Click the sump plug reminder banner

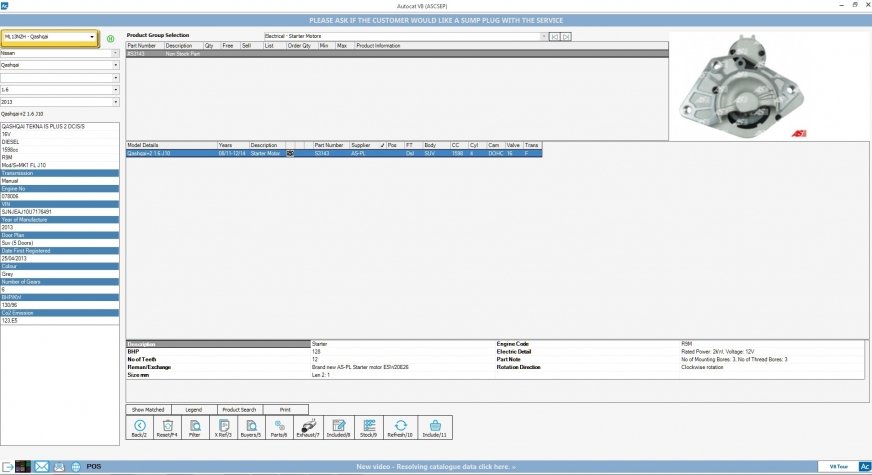click(436, 20)
